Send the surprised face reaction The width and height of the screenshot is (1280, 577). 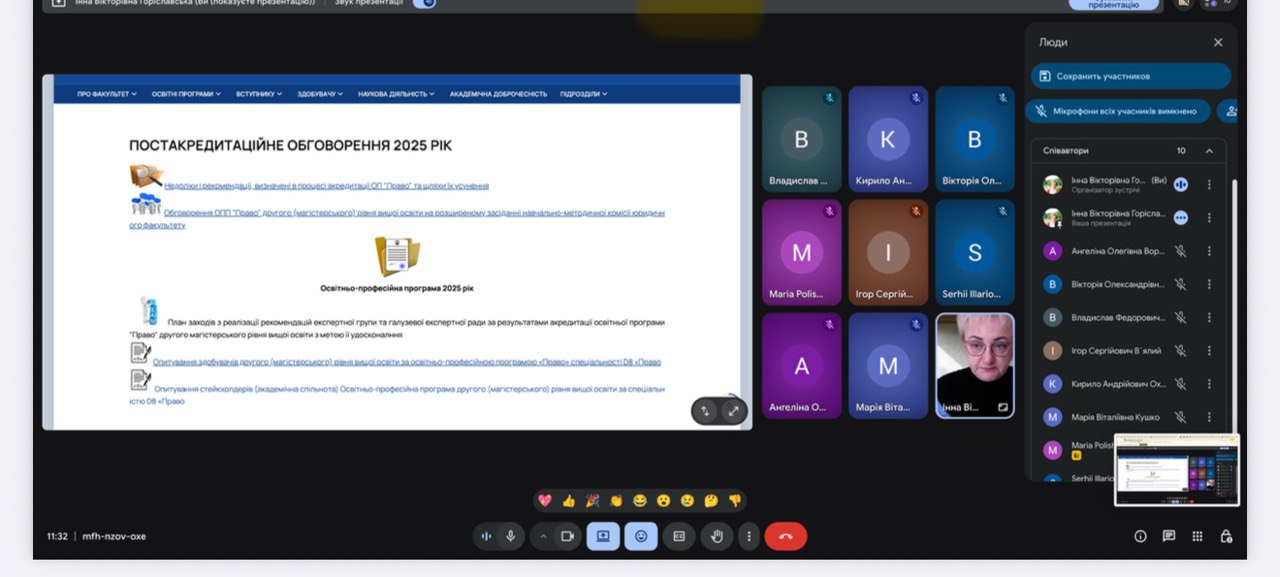664,501
